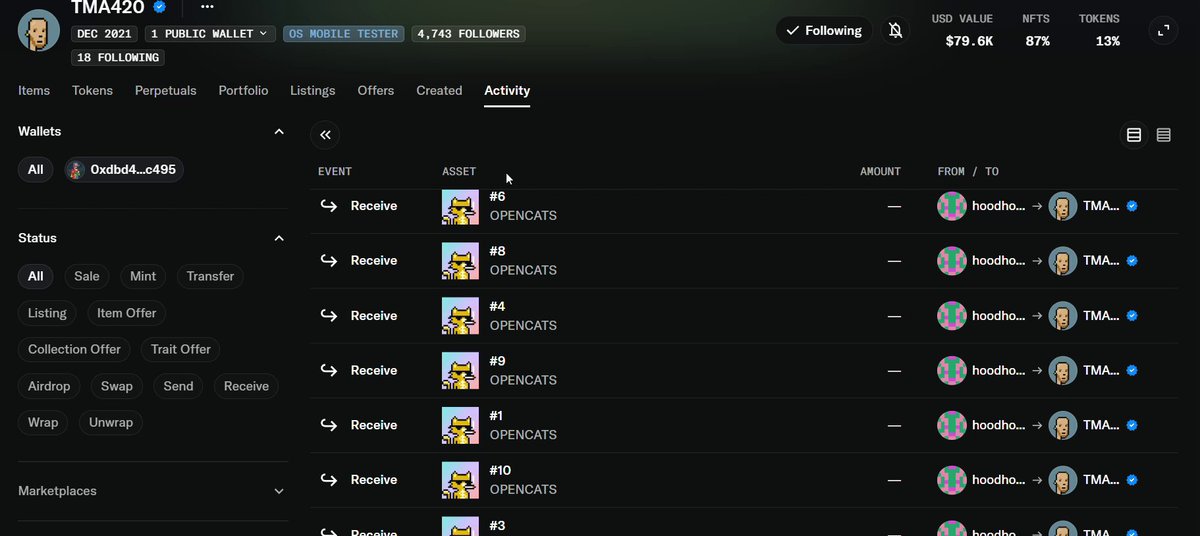Click the TMA420 profile avatar

[x=39, y=30]
